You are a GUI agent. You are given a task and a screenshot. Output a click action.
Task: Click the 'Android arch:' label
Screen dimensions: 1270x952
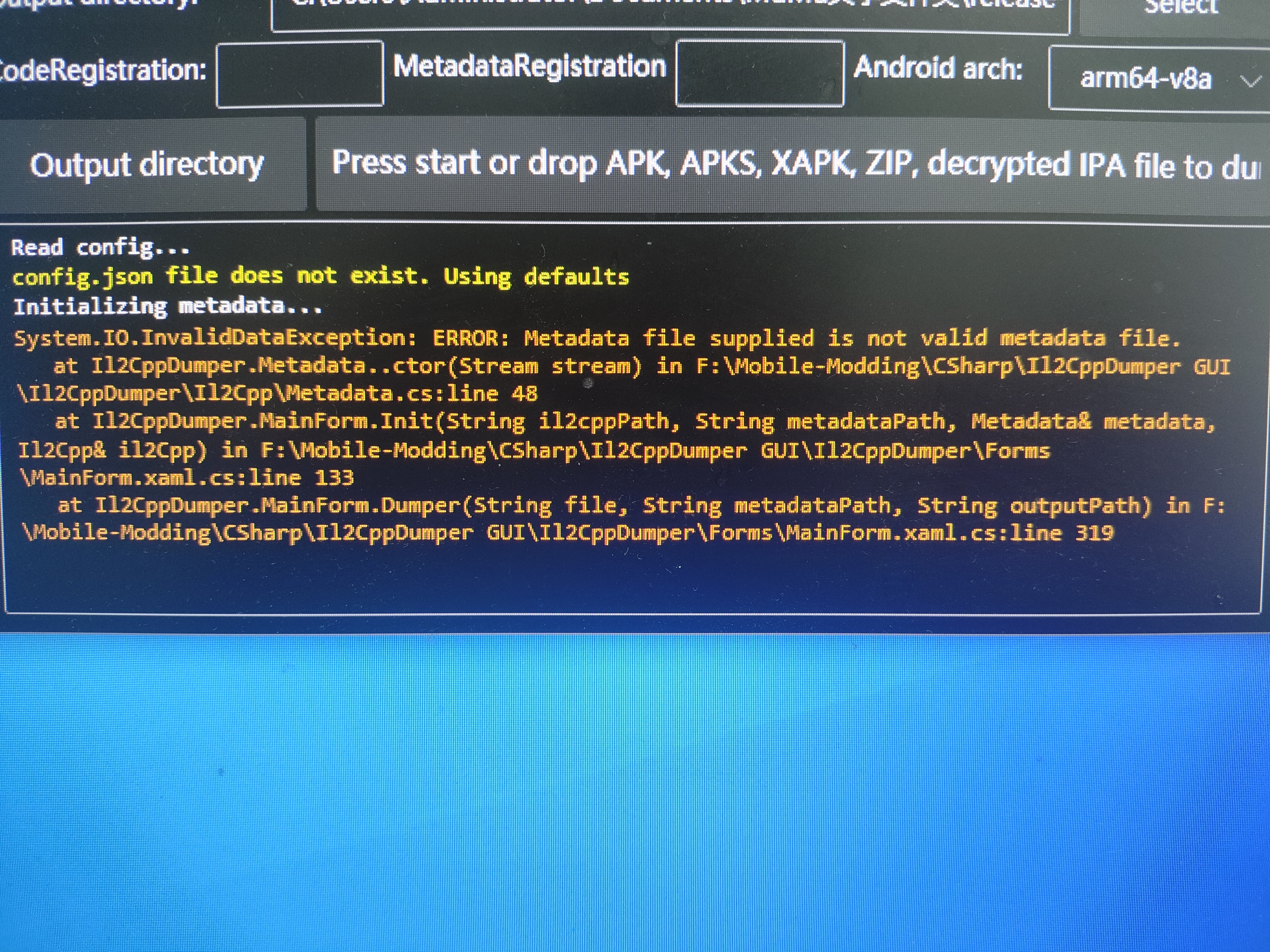938,68
